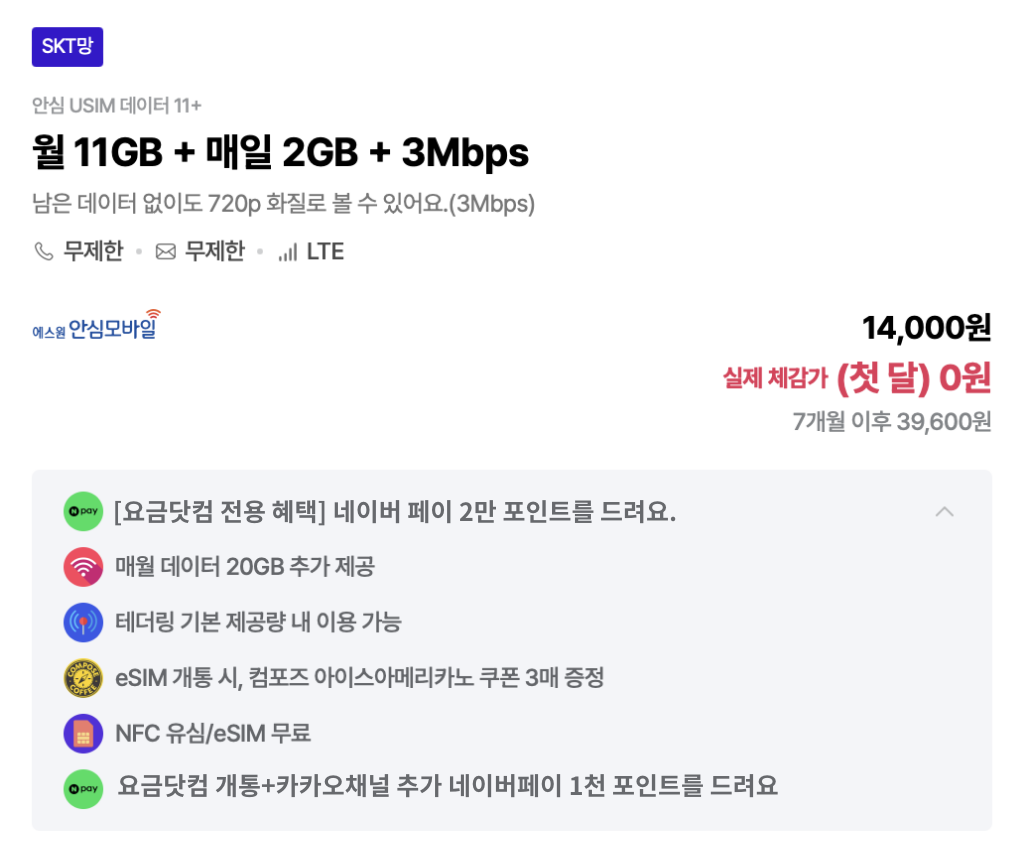Click the LTE signal strength icon
This screenshot has width=1022, height=862.
click(289, 251)
